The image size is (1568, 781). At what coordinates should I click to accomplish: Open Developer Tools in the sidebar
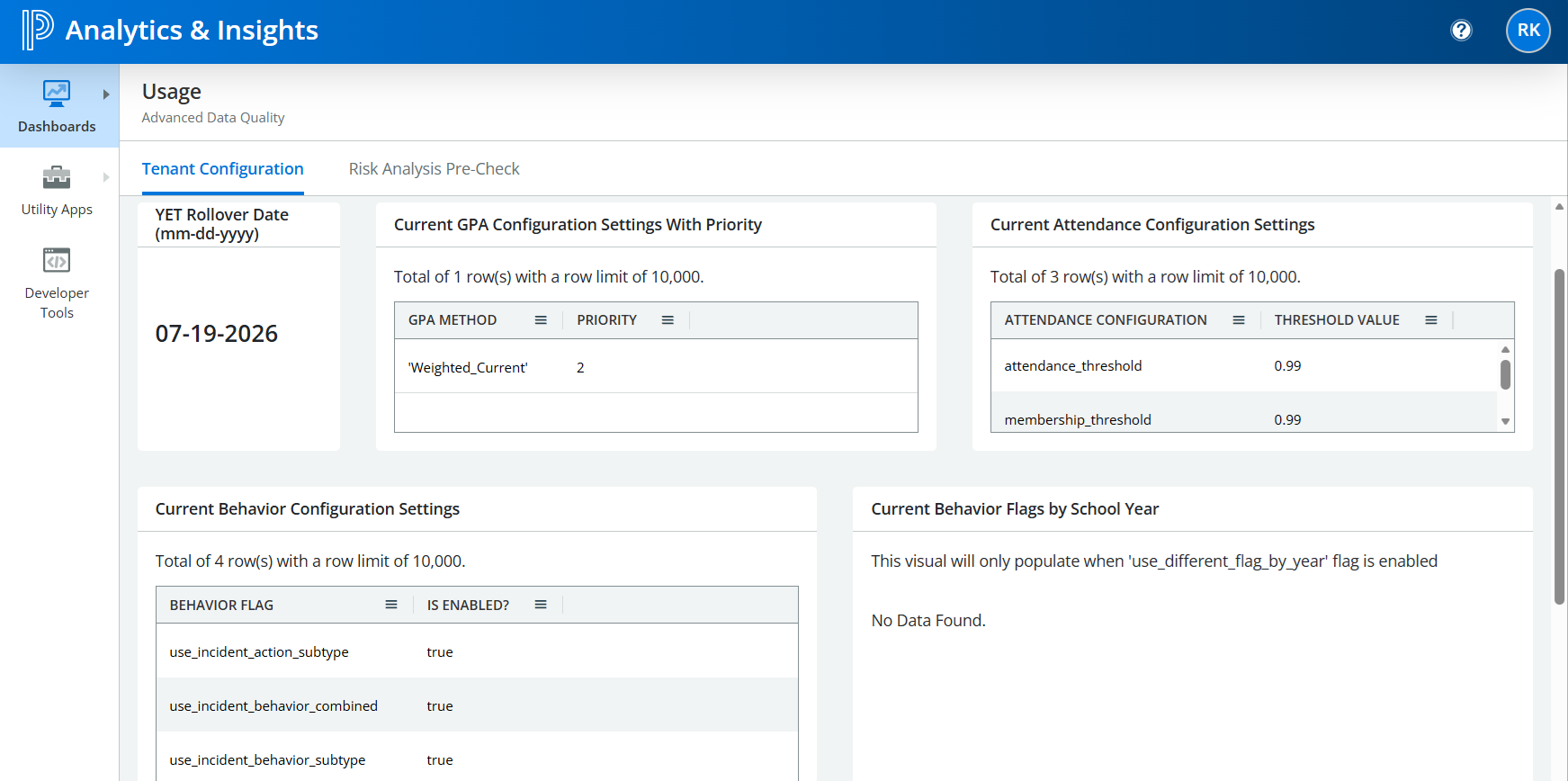tap(57, 261)
